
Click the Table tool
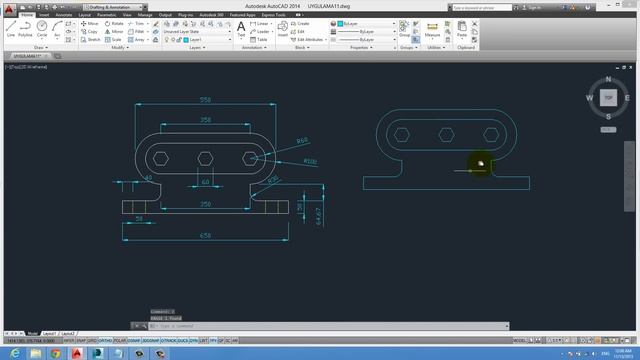pos(258,40)
